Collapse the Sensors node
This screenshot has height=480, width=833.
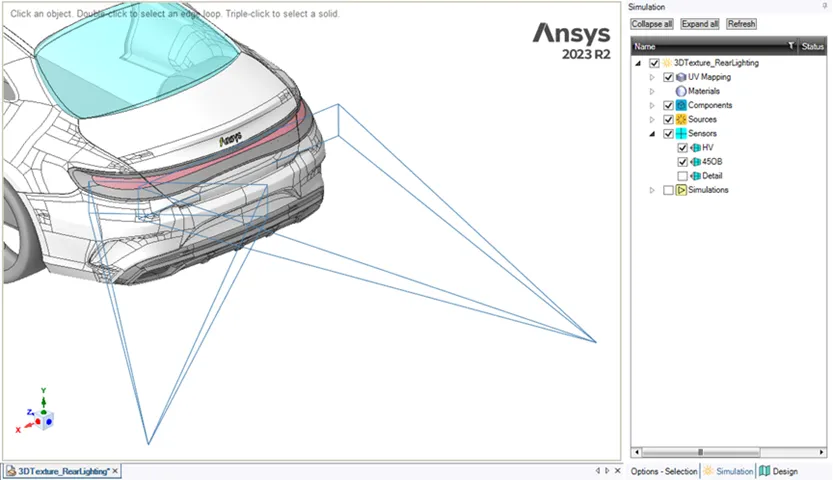[652, 133]
